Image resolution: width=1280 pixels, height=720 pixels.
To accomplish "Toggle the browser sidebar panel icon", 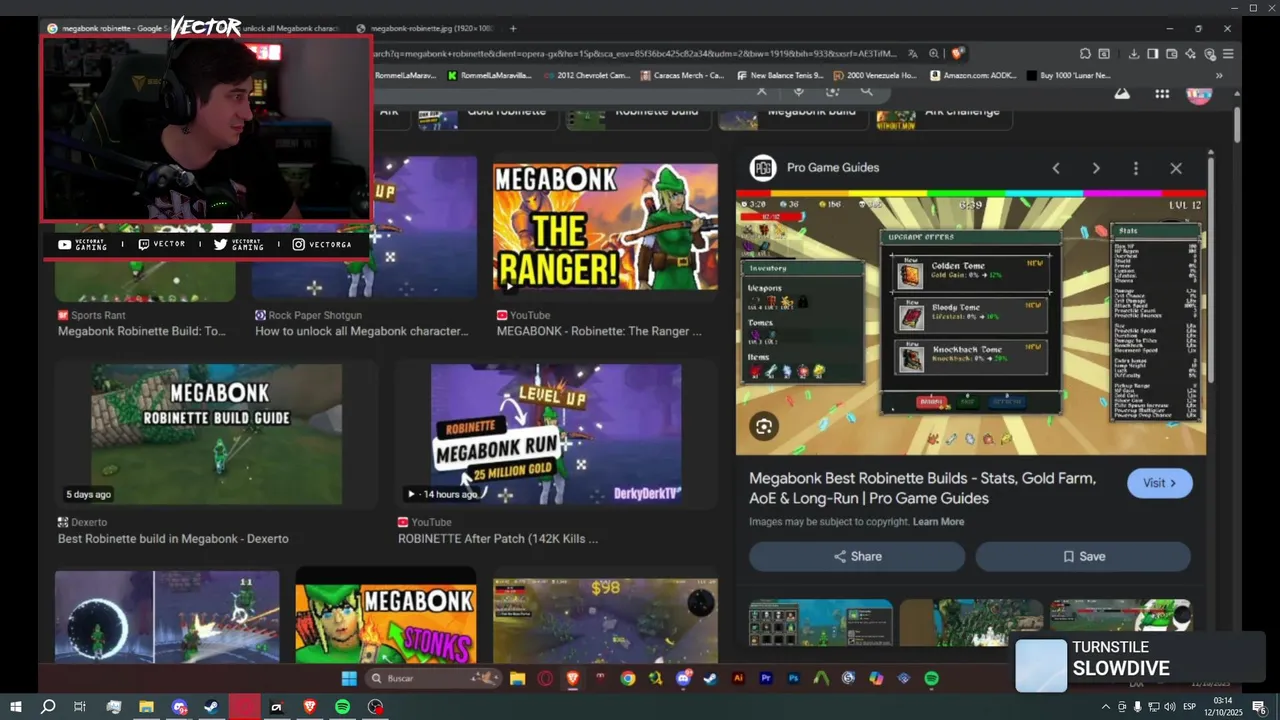I will point(1153,54).
